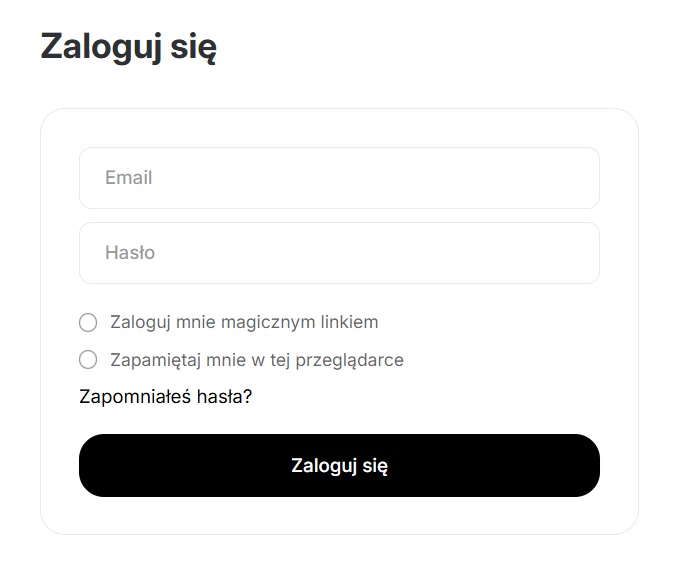Open the 'Zapomniałeś hasła?' link
684x570 pixels.
(165, 397)
